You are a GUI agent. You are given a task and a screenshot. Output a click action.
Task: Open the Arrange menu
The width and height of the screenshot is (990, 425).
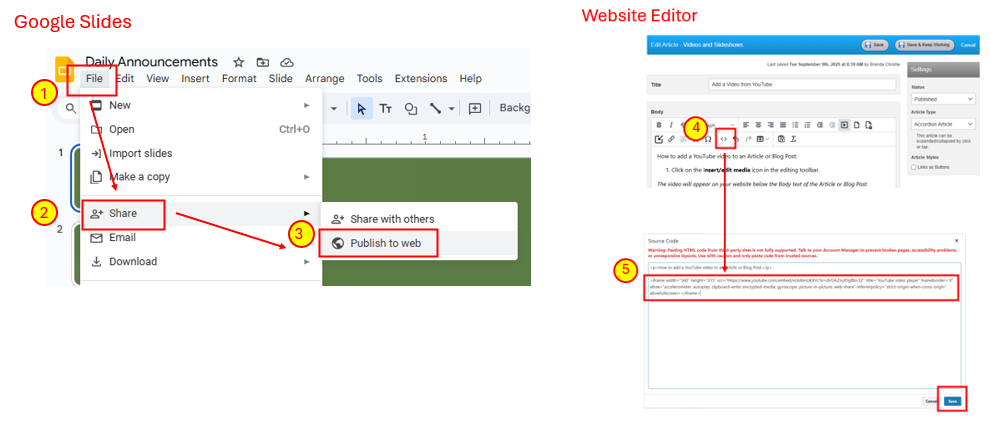click(x=325, y=78)
